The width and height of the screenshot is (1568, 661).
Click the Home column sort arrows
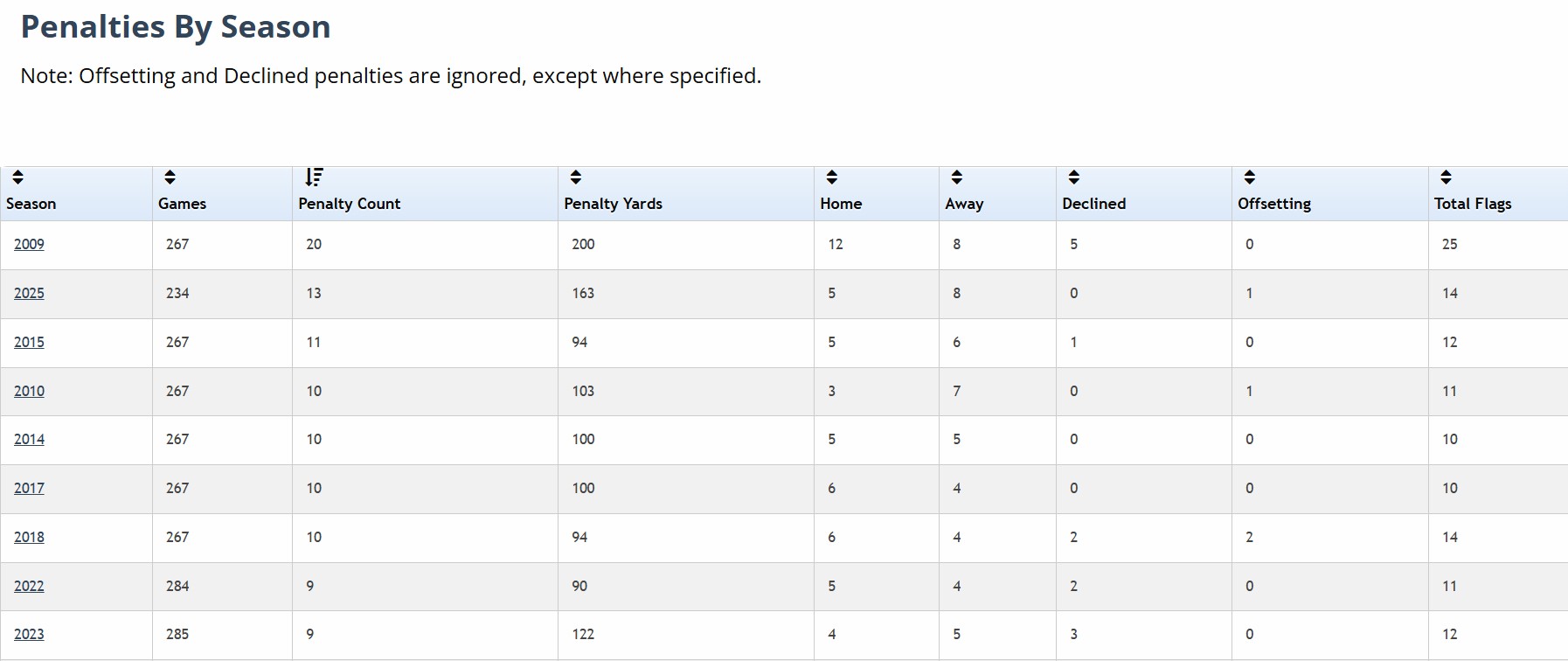point(832,177)
